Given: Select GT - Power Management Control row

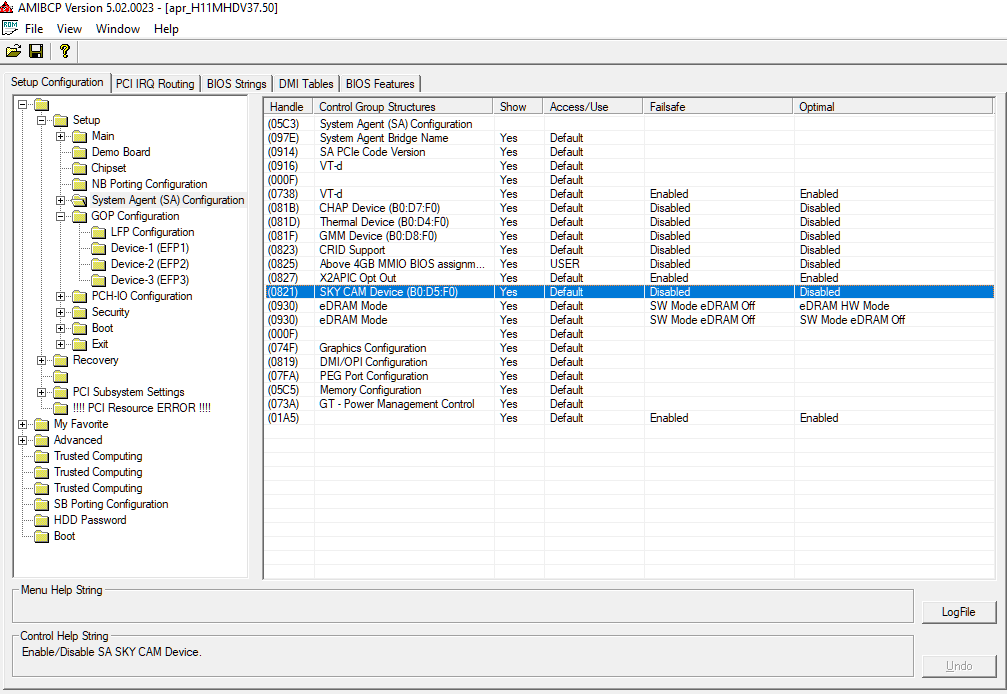Looking at the screenshot, I should (629, 404).
